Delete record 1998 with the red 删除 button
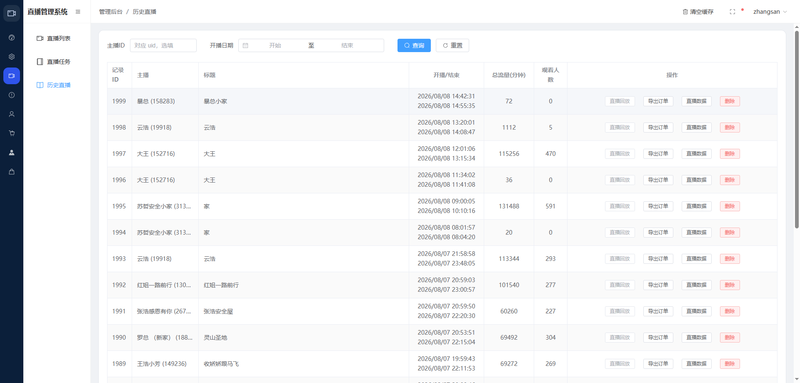 (x=730, y=127)
